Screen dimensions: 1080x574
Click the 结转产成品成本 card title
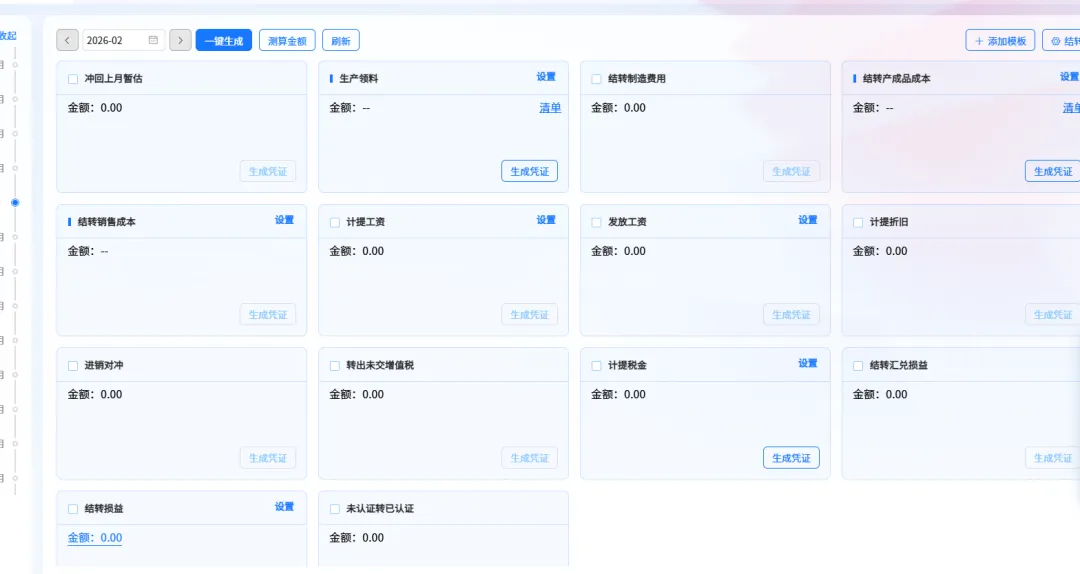[897, 79]
